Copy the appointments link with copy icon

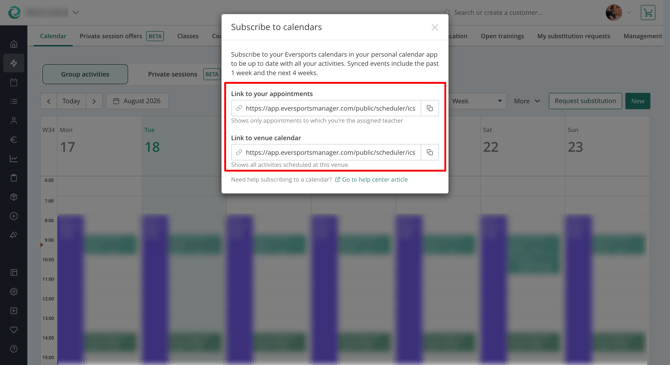point(429,108)
